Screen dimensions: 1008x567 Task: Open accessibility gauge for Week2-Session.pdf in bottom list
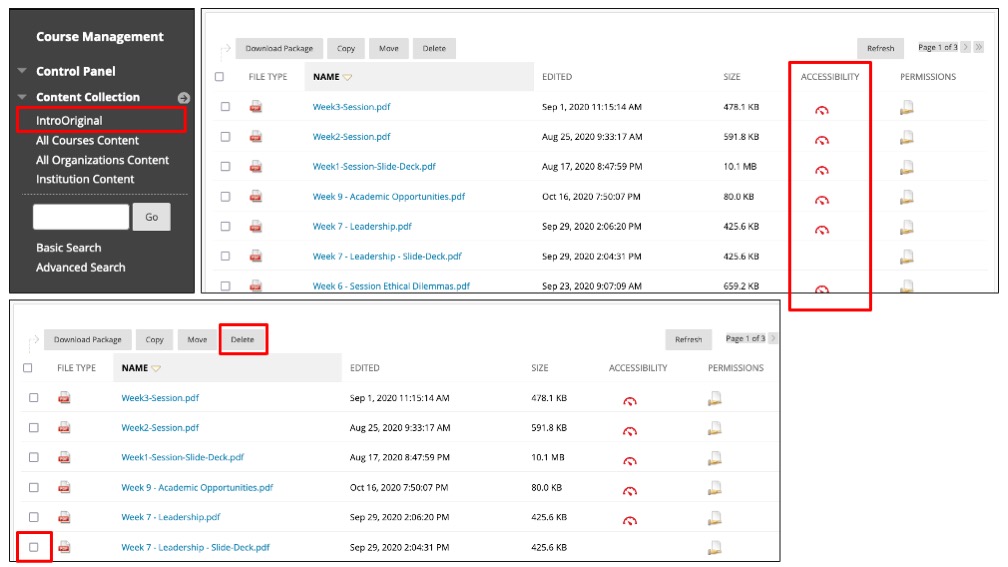coord(630,431)
